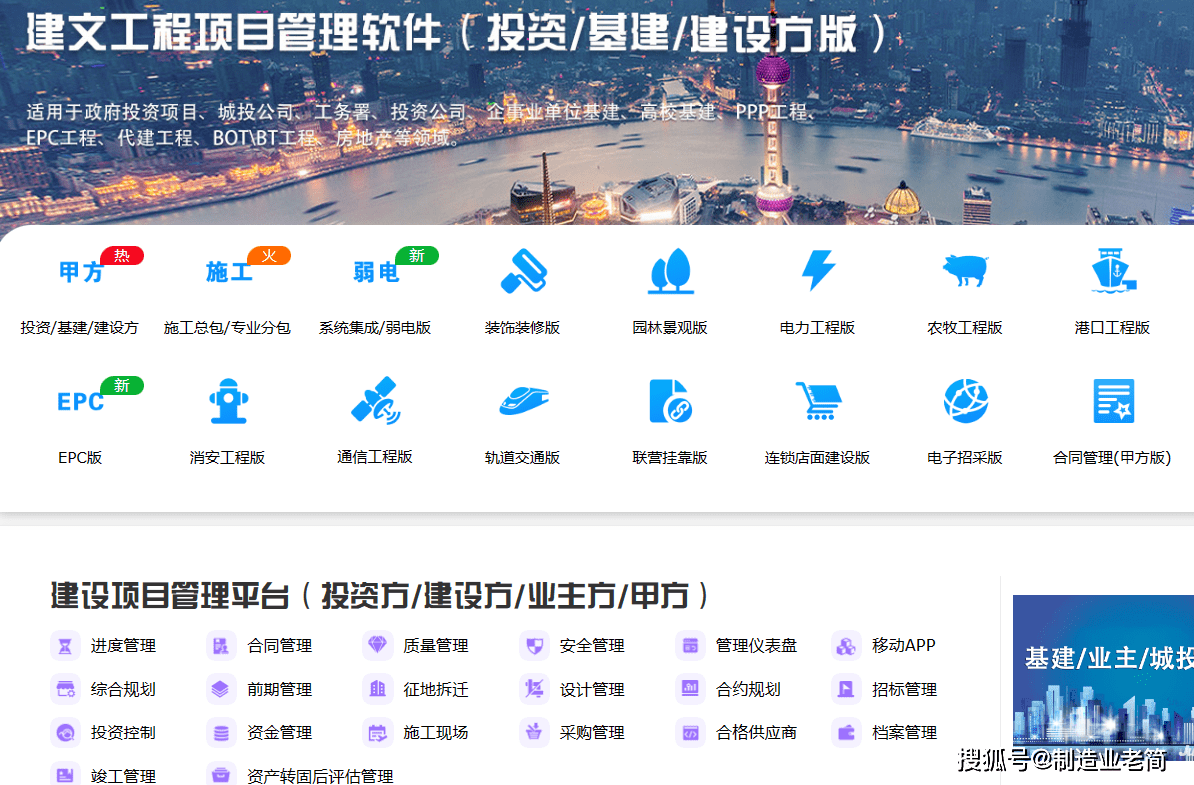The height and width of the screenshot is (785, 1194).
Task: Click the shield icon beside 安全管理
Action: [x=534, y=646]
